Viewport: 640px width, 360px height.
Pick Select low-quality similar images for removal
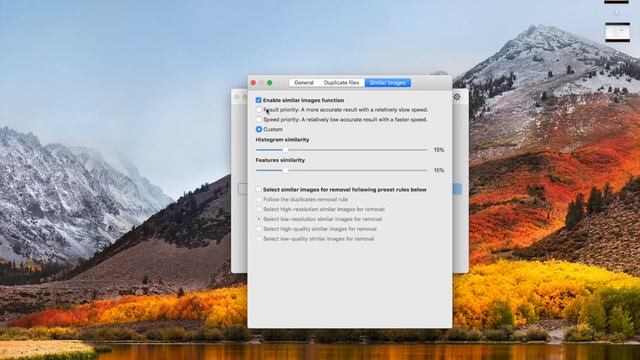[259, 239]
